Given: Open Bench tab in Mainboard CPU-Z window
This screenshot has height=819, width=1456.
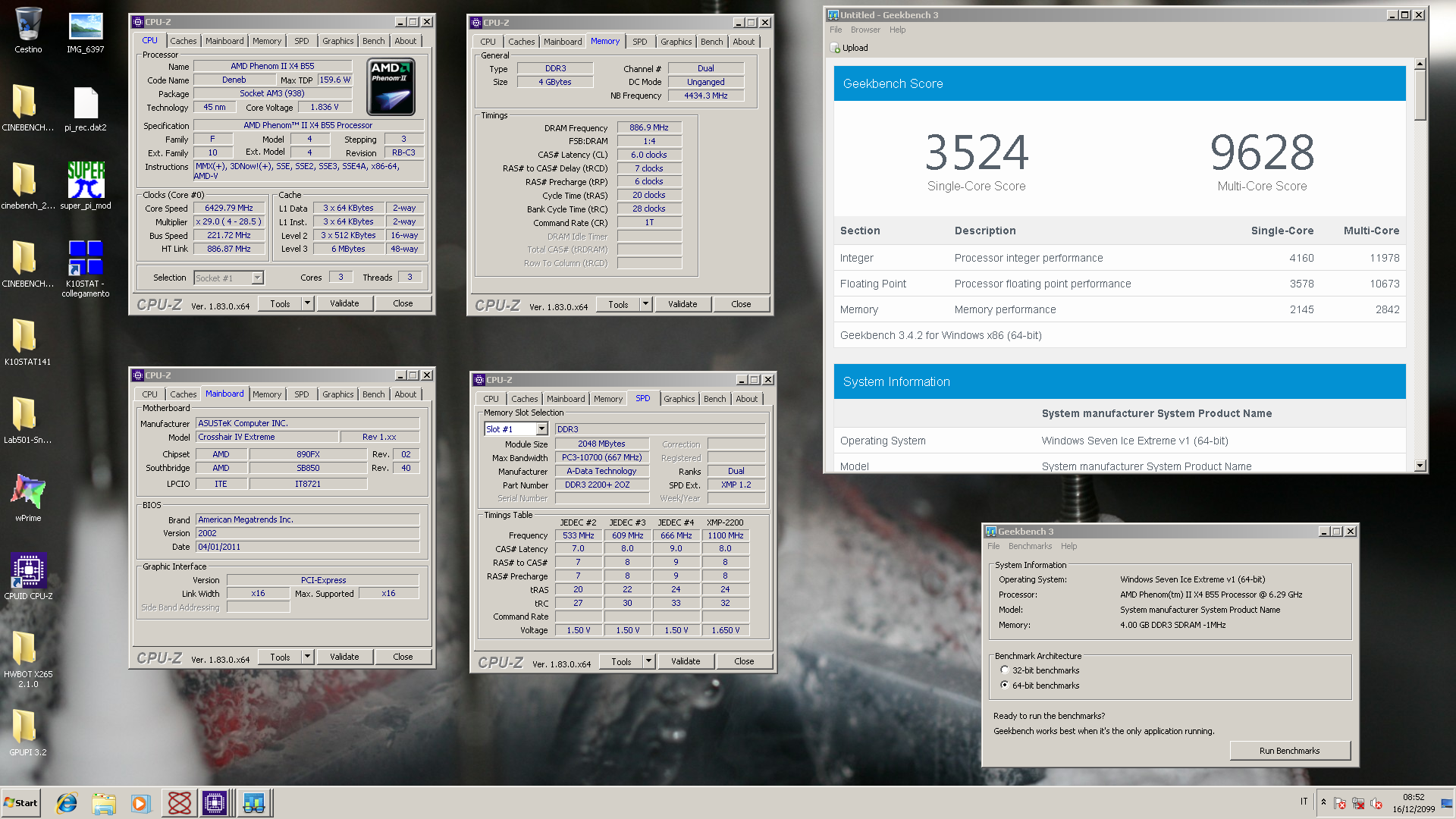Looking at the screenshot, I should pyautogui.click(x=373, y=394).
